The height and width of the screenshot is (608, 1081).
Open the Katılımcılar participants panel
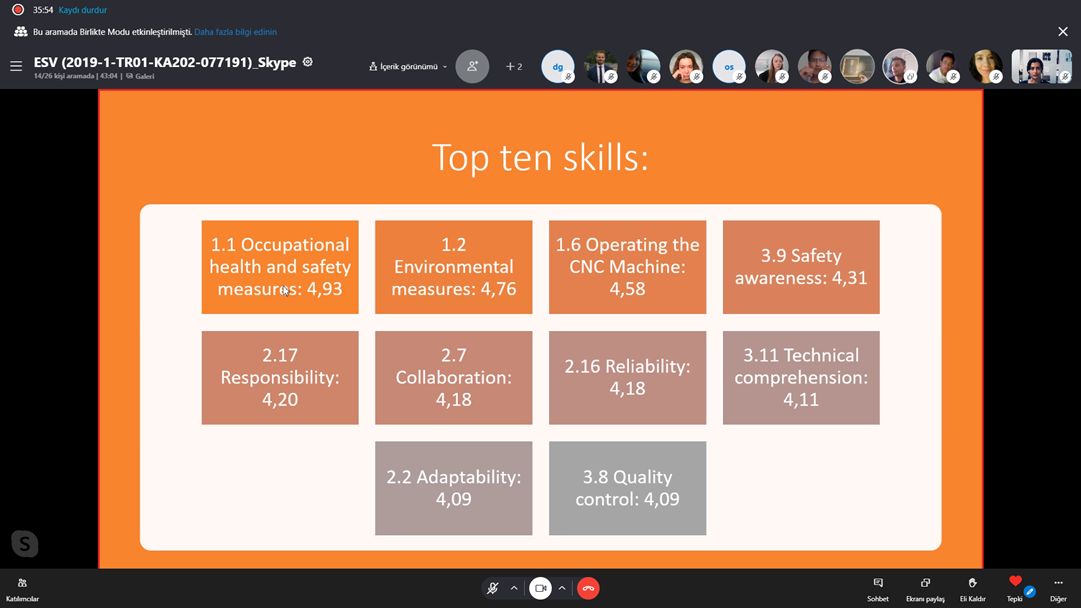point(22,588)
